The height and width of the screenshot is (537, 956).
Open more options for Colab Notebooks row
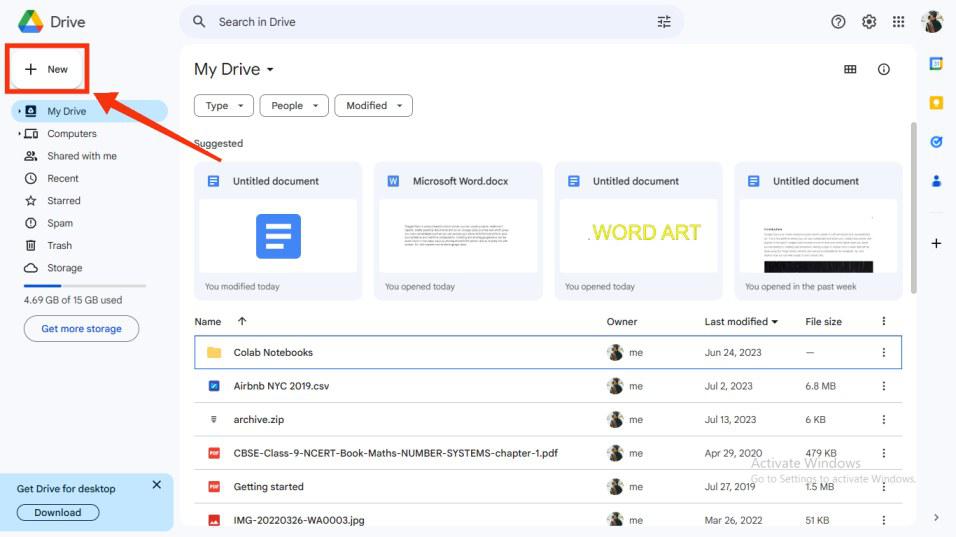tap(883, 352)
